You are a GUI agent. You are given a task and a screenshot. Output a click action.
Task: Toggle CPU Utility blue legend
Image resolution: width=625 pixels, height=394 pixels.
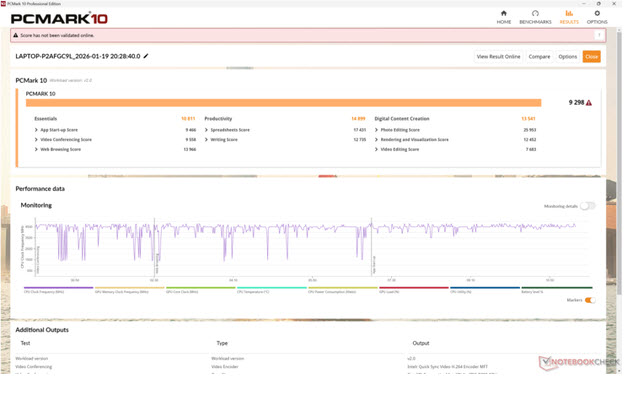(485, 290)
